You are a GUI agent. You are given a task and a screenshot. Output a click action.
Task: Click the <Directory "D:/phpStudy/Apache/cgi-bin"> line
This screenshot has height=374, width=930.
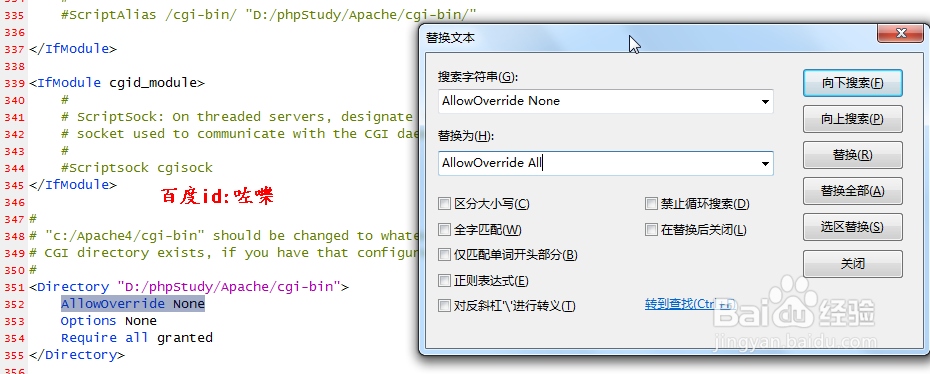pos(189,287)
